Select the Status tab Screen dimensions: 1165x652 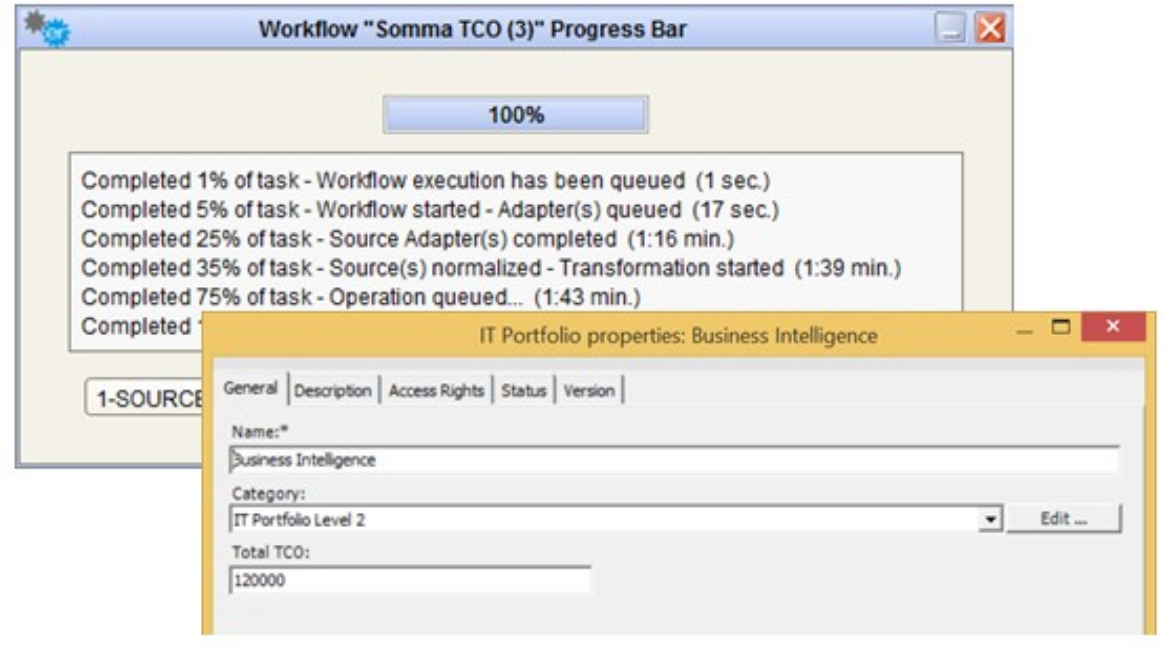[x=525, y=391]
